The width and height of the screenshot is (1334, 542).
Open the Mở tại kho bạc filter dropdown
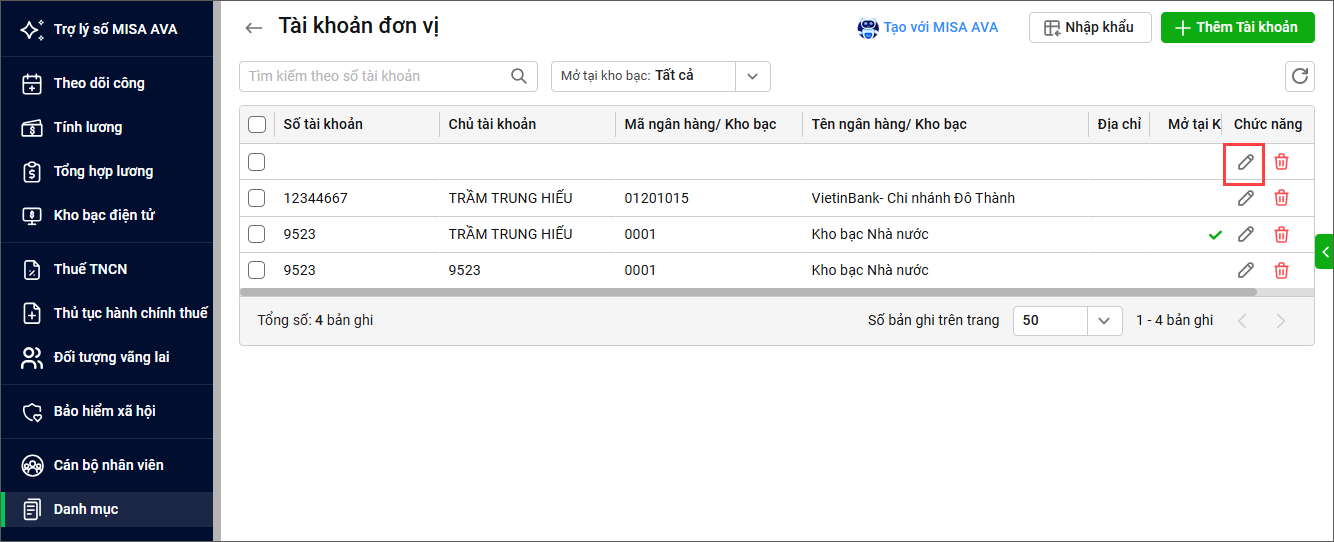[x=752, y=76]
